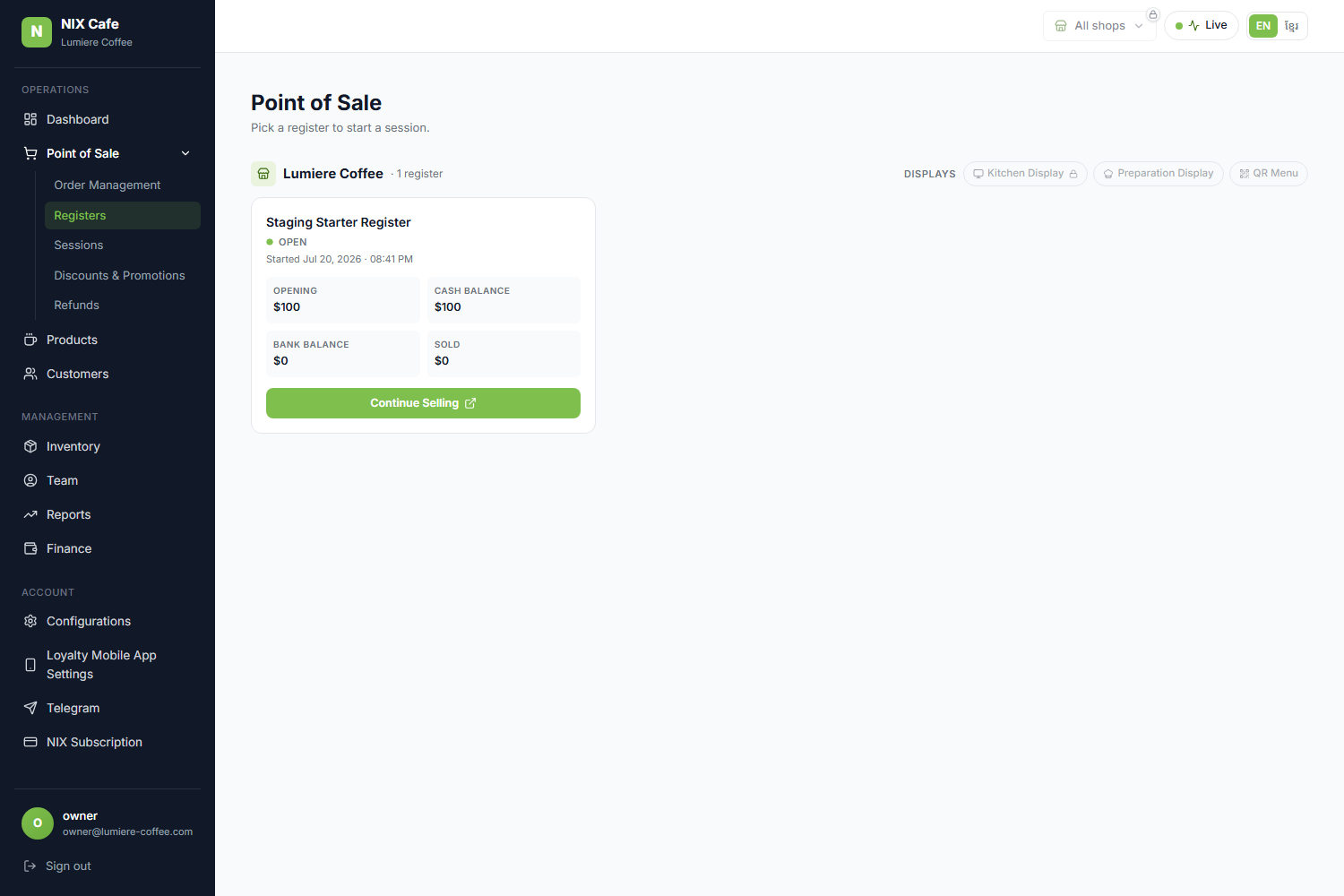Click the Lumiere Coffee shop icon
Image resolution: width=1344 pixels, height=896 pixels.
point(263,174)
